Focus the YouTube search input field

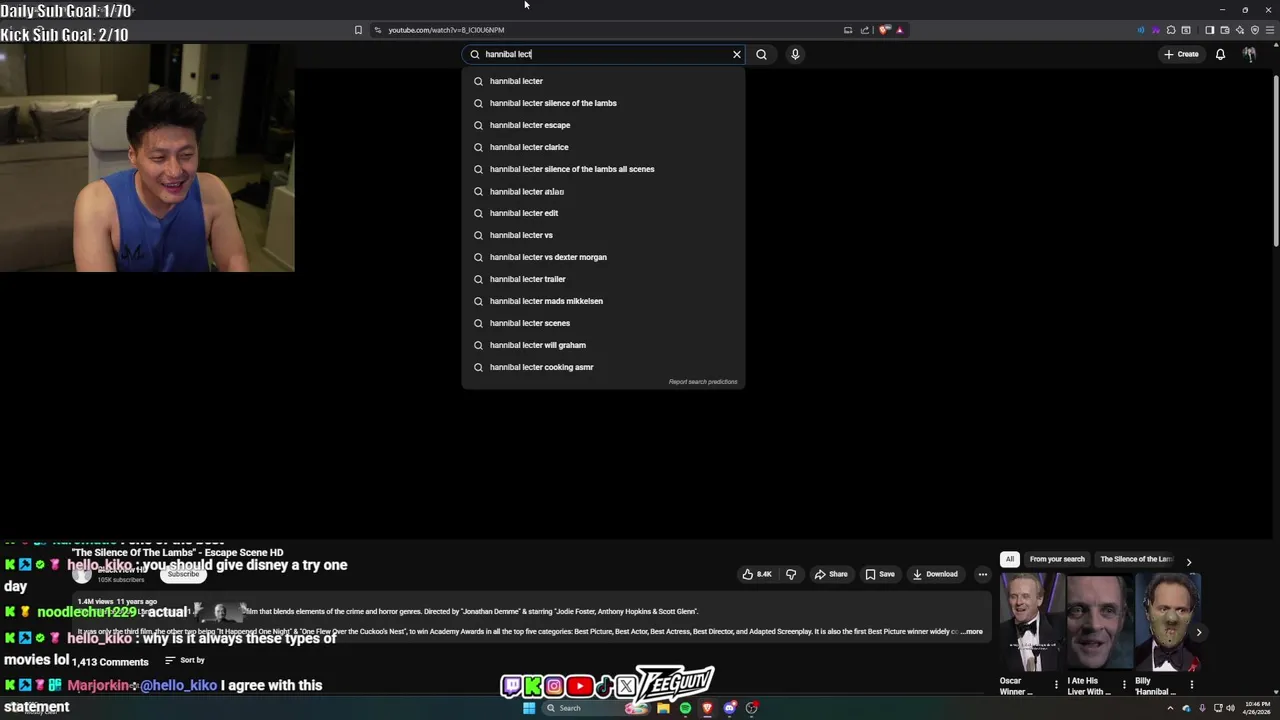tap(605, 54)
